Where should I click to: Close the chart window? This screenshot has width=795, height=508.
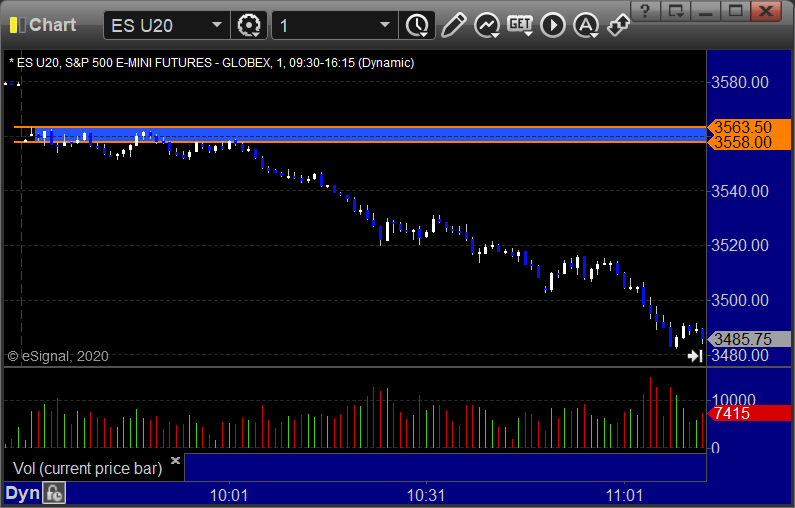click(766, 11)
